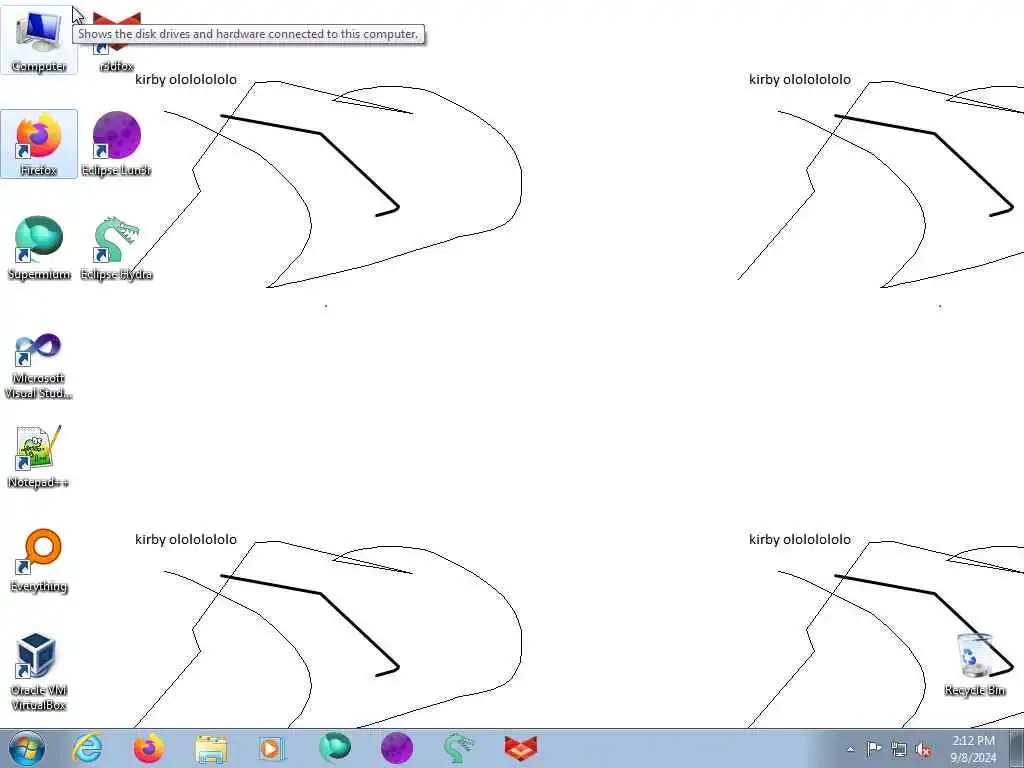The width and height of the screenshot is (1024, 768).
Task: Launch Internet Explorer from the taskbar
Action: pyautogui.click(x=87, y=748)
